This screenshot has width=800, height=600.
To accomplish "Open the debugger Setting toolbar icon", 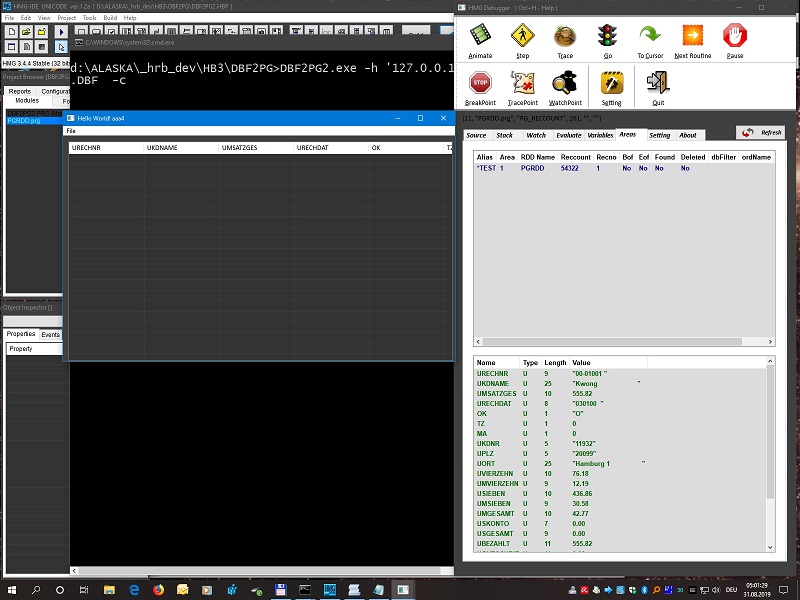I will (611, 84).
